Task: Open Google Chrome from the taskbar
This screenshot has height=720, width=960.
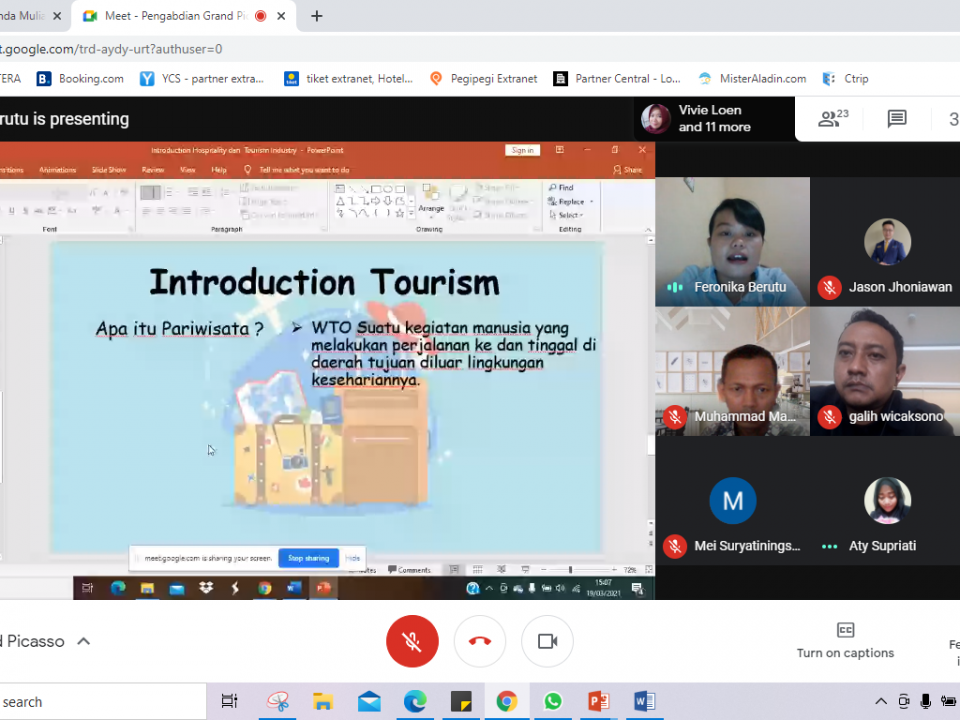Action: click(x=506, y=702)
